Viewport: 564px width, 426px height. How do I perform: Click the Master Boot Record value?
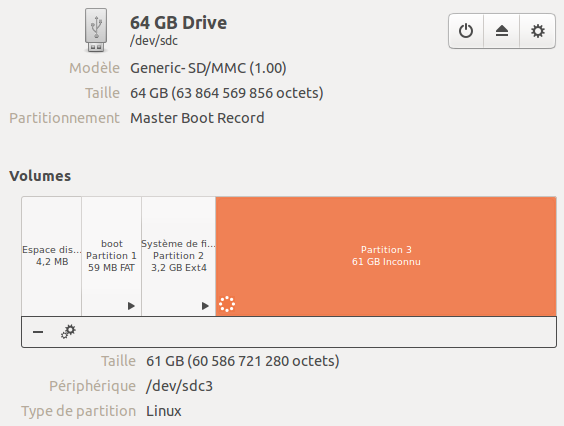(197, 118)
